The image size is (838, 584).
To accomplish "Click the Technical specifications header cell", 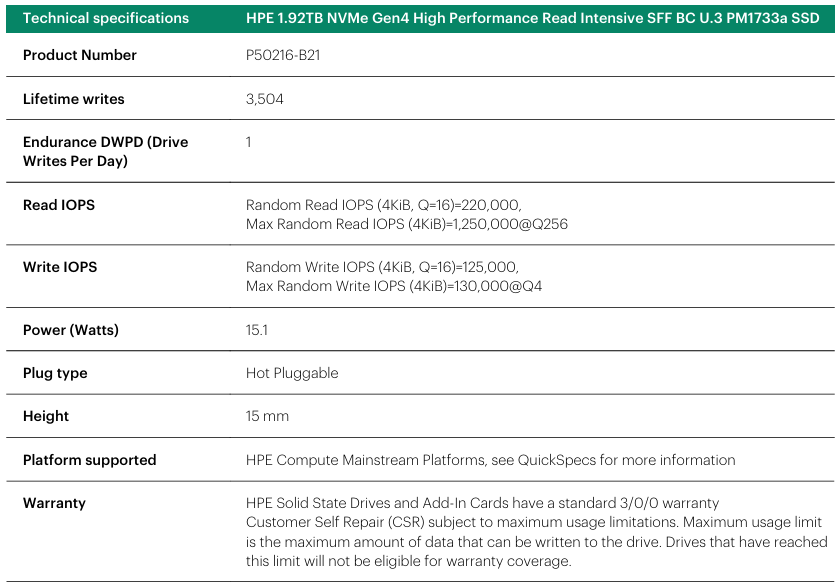I will (106, 18).
